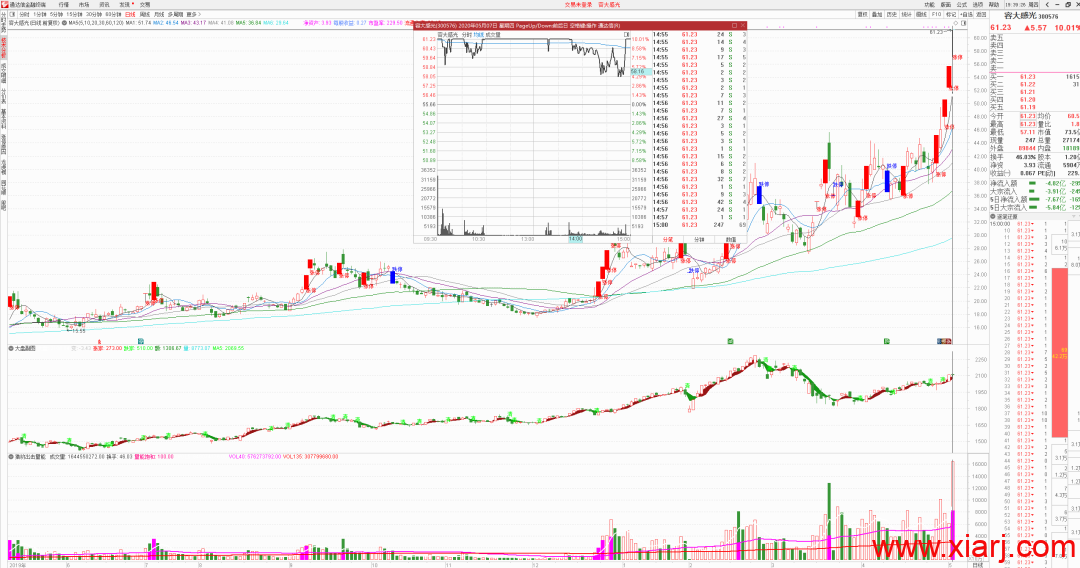Collapse the 大盘趋图 indicator panel
Viewport: 1080px width, 568px height.
click(x=10, y=348)
